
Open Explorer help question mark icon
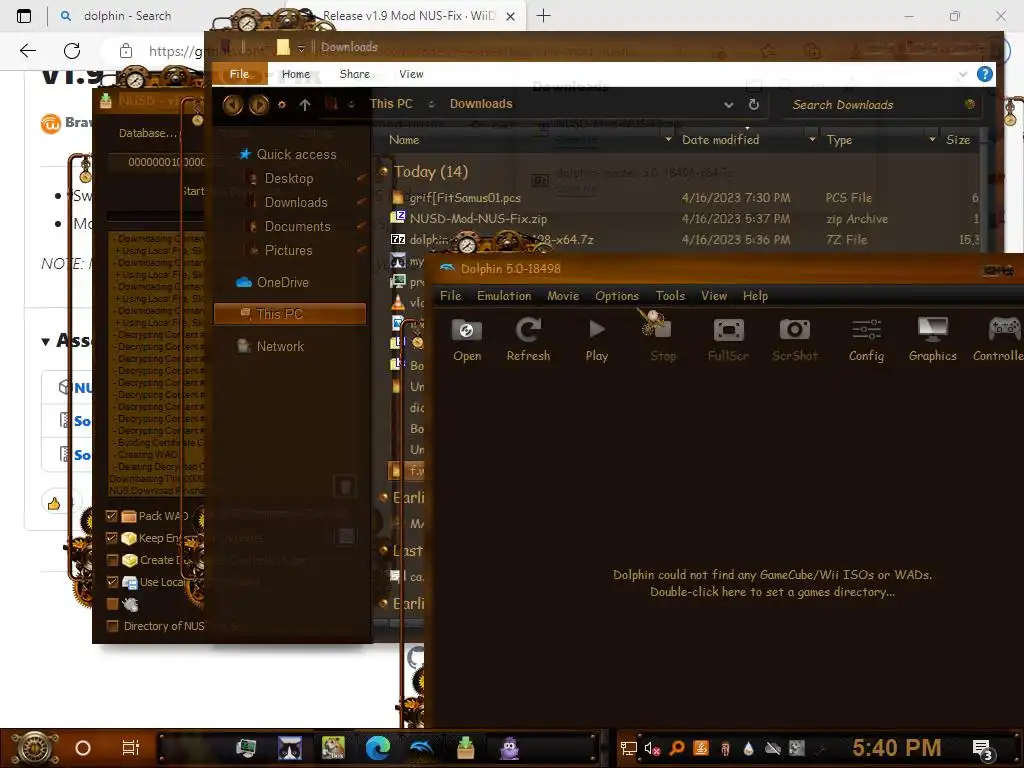tap(985, 74)
